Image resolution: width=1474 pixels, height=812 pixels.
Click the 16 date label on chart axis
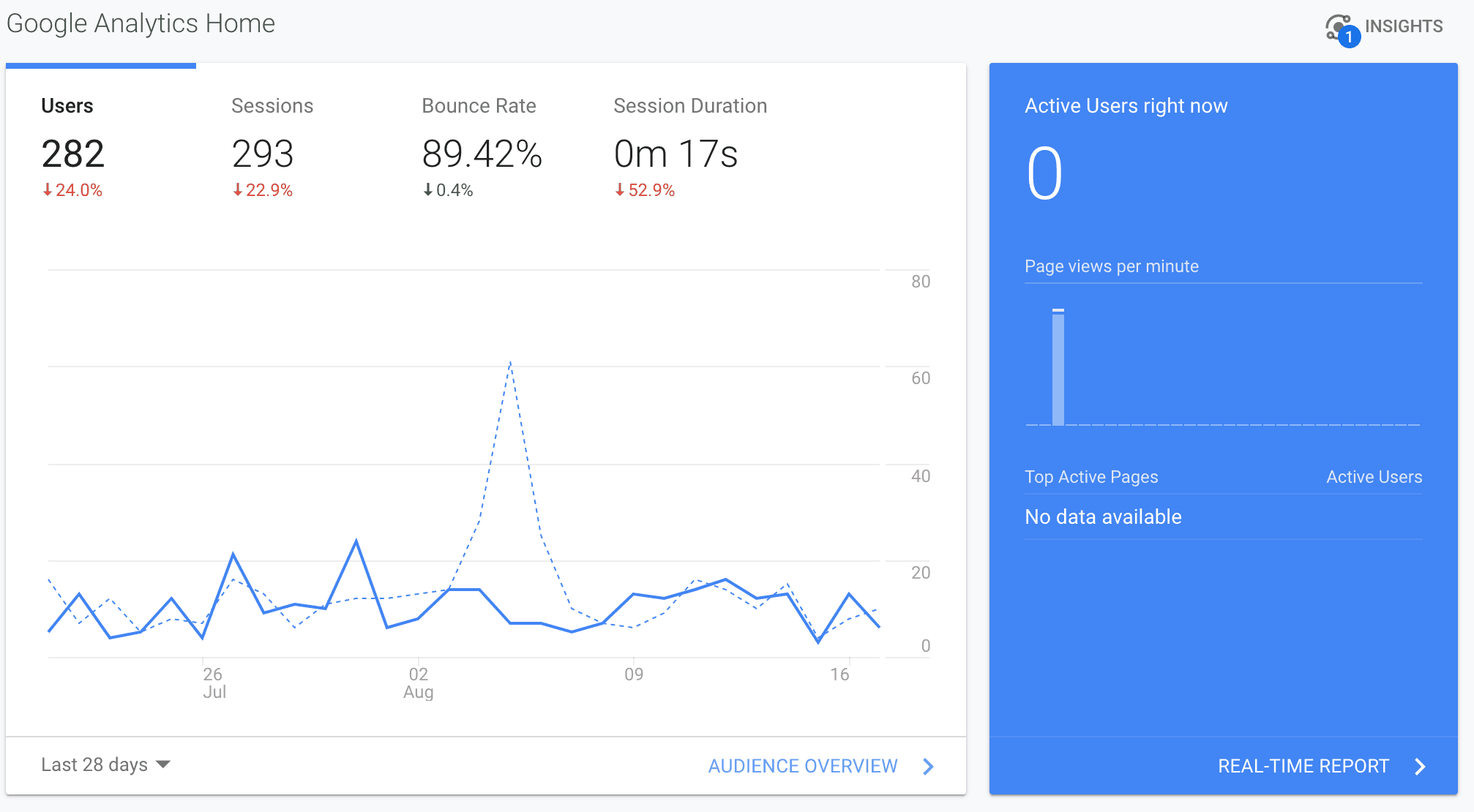click(x=839, y=674)
